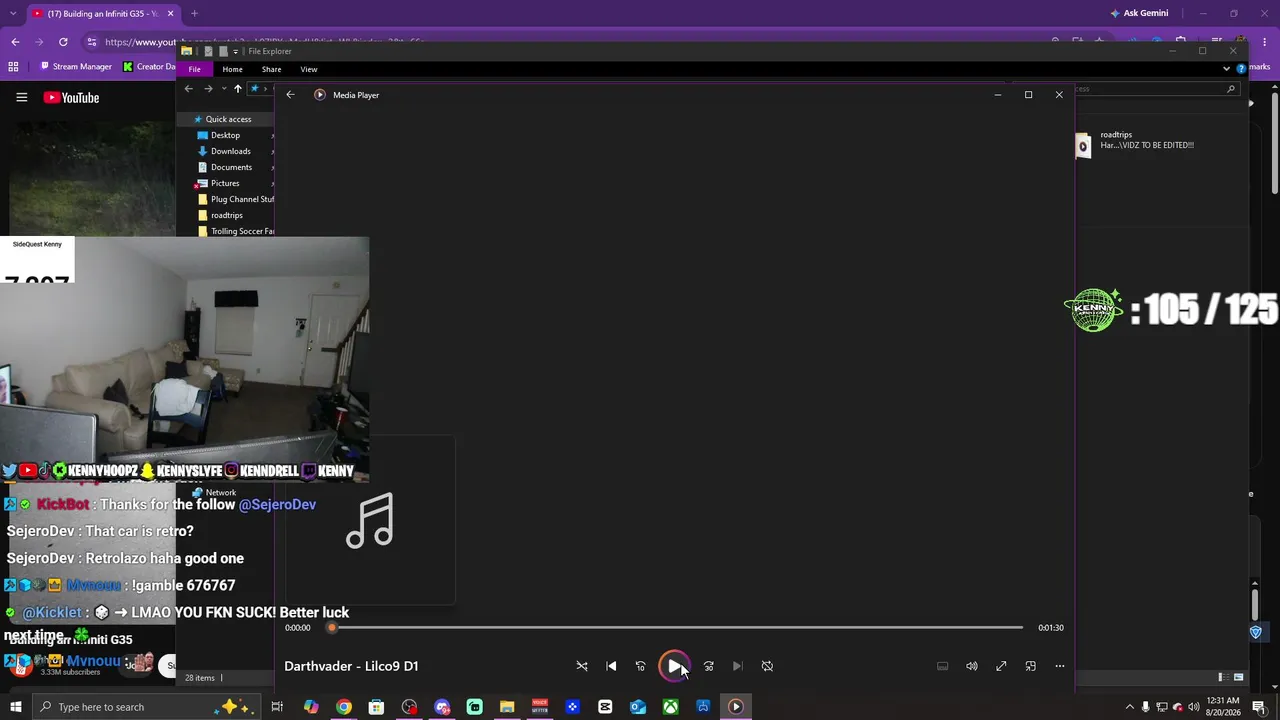Show hidden system tray icons

point(1130,707)
